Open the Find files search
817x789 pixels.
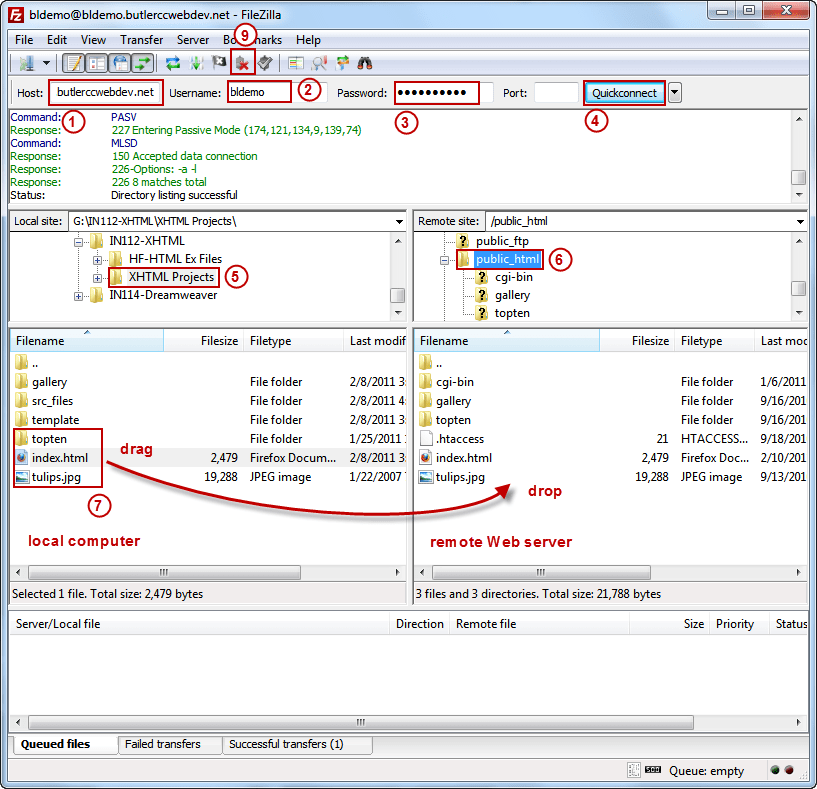366,62
